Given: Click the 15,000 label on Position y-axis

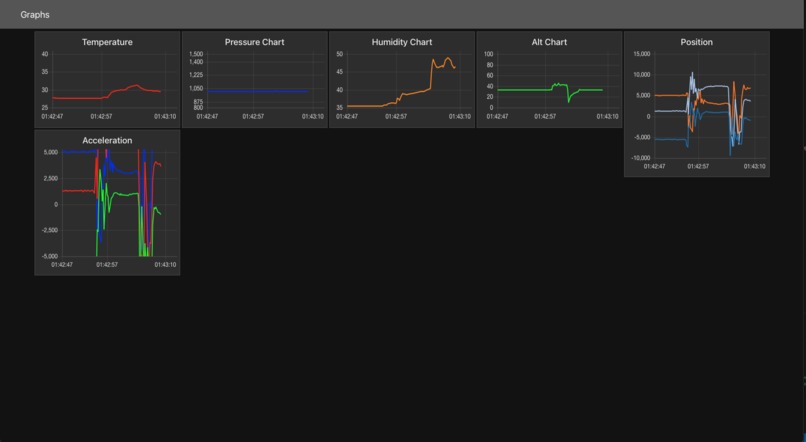Looking at the screenshot, I should click(x=642, y=54).
